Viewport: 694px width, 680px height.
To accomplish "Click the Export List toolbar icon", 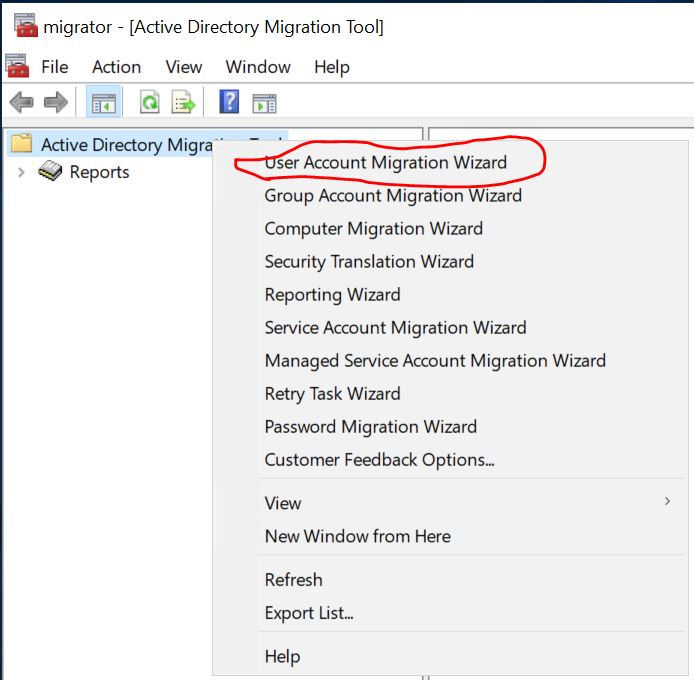I will [x=183, y=102].
